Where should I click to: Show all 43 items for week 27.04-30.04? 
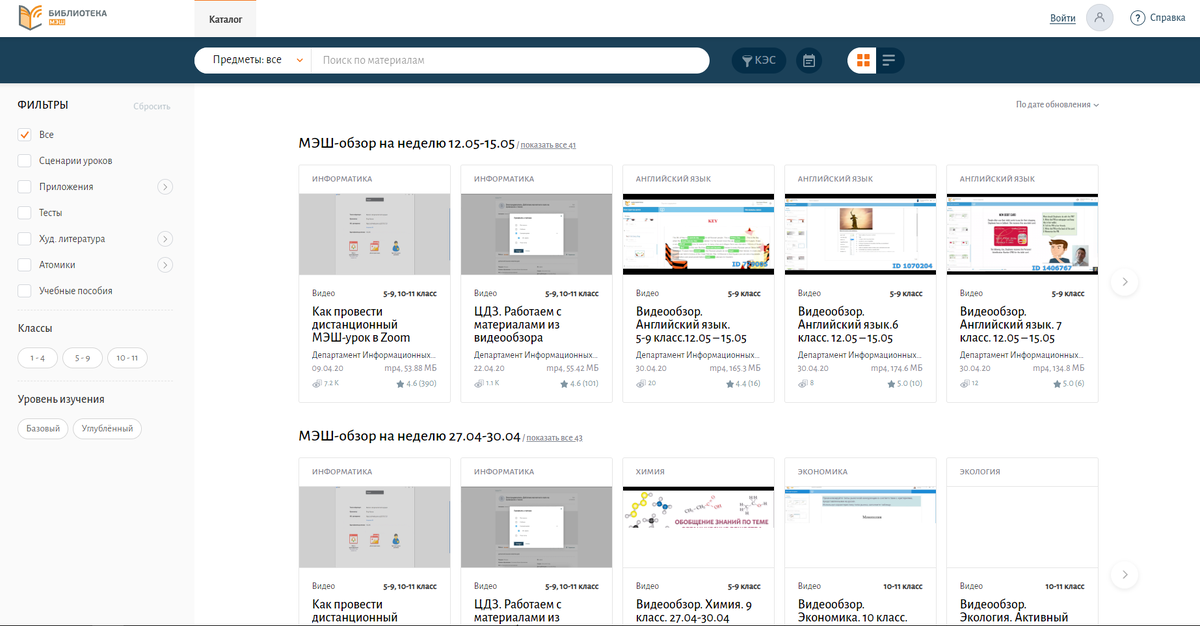[554, 438]
